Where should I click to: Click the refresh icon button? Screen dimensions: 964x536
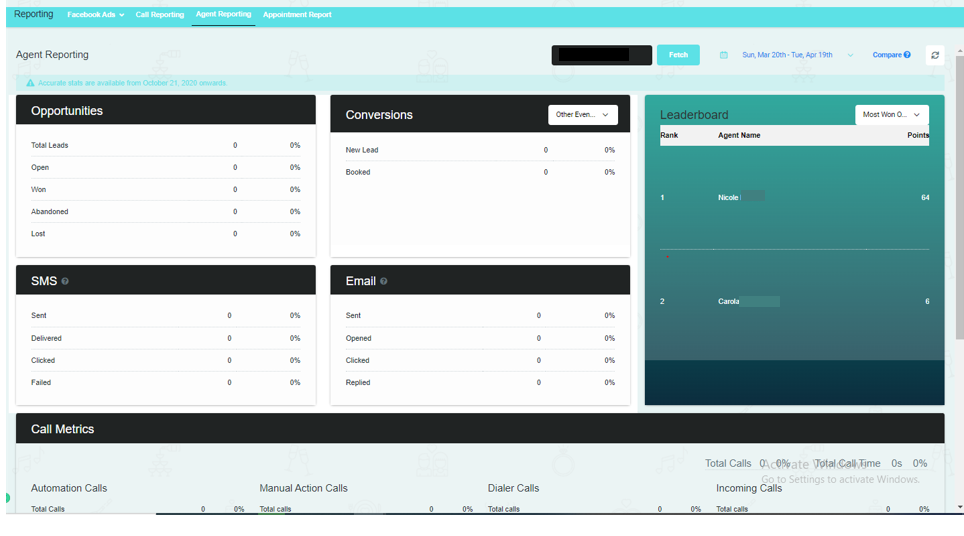click(x=934, y=55)
